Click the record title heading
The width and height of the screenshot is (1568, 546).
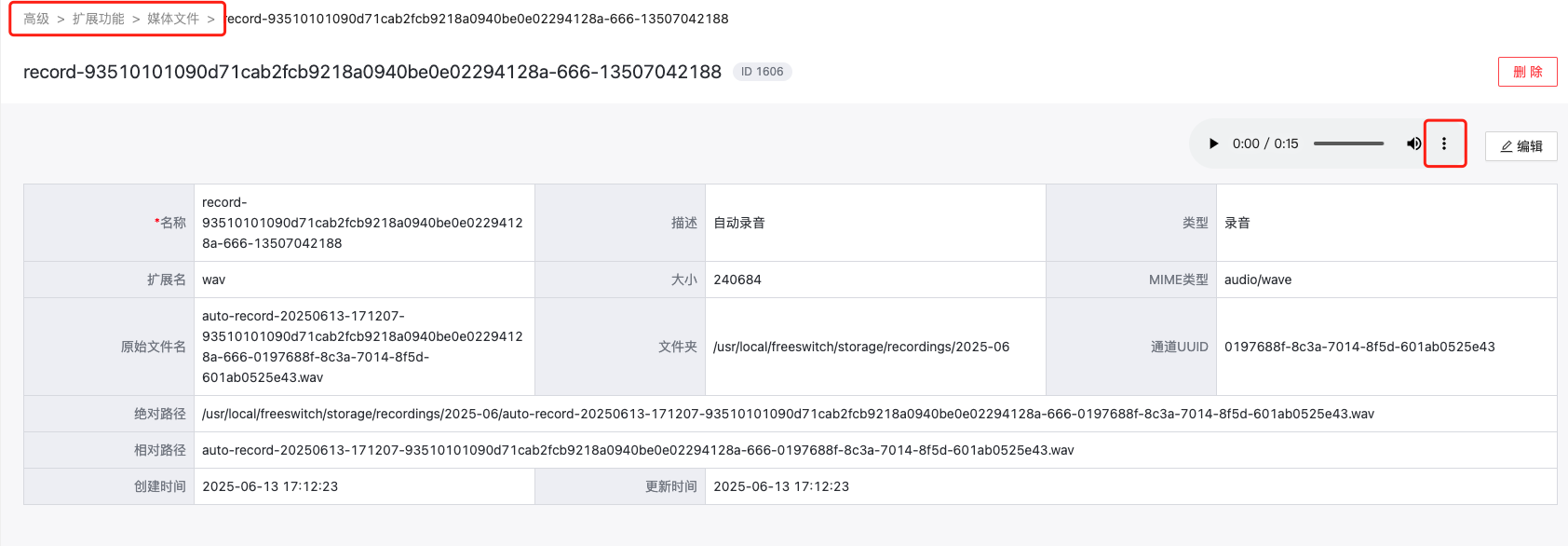coord(372,72)
